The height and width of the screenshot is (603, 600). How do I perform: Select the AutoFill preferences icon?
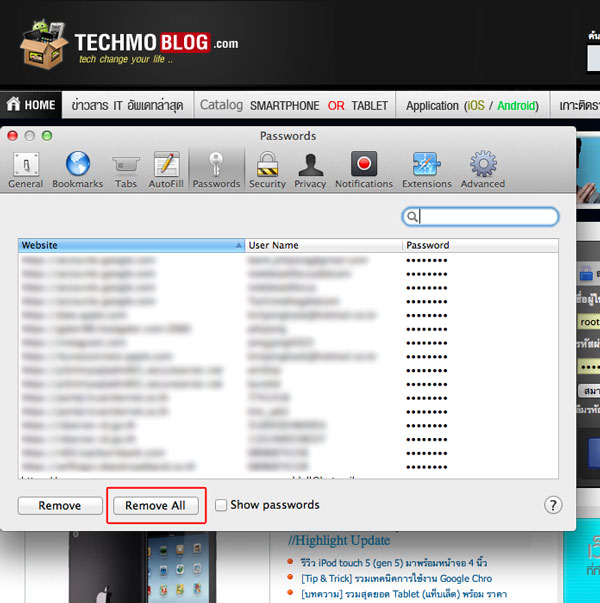(x=166, y=168)
